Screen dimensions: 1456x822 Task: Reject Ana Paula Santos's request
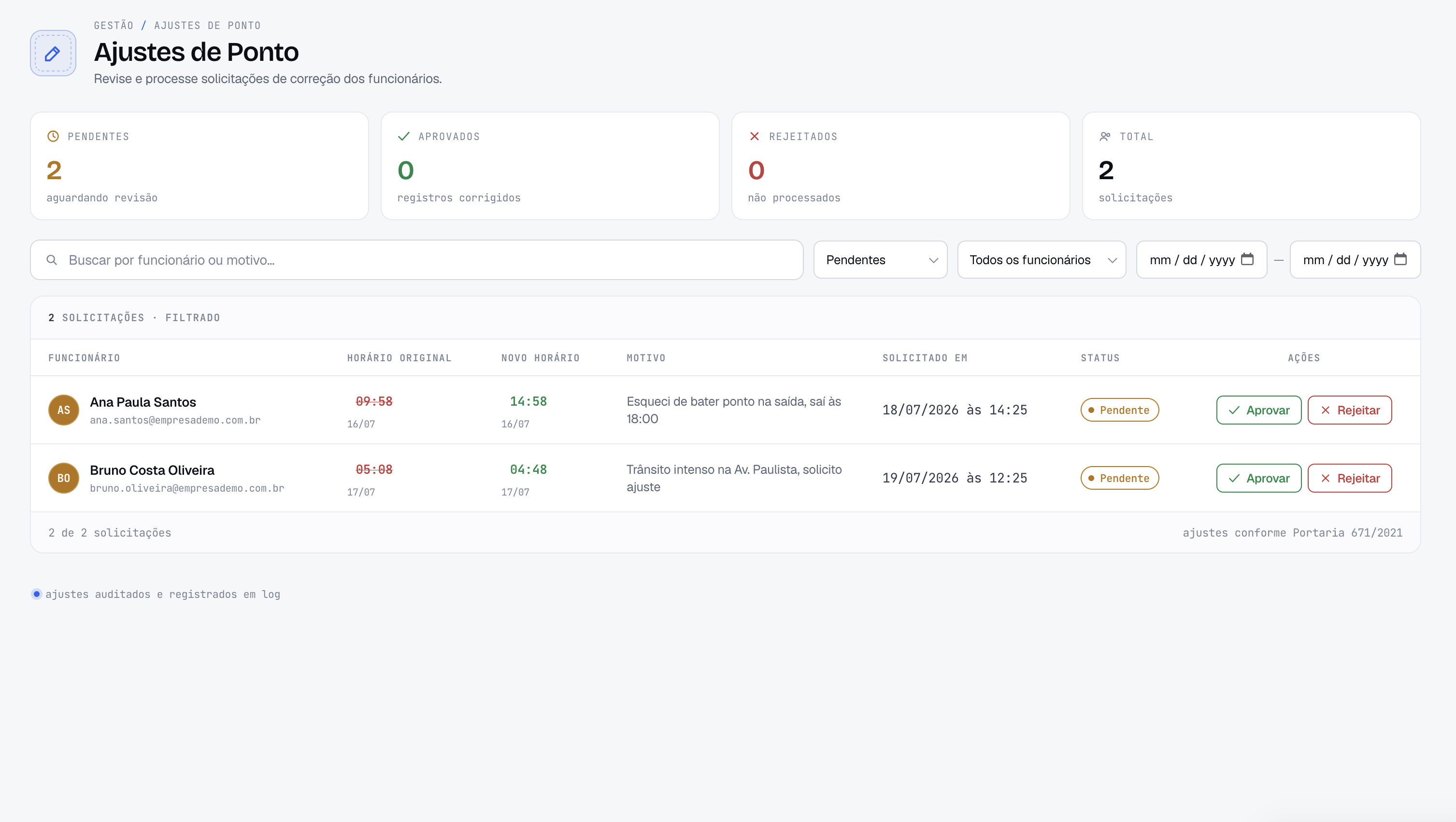pyautogui.click(x=1349, y=410)
